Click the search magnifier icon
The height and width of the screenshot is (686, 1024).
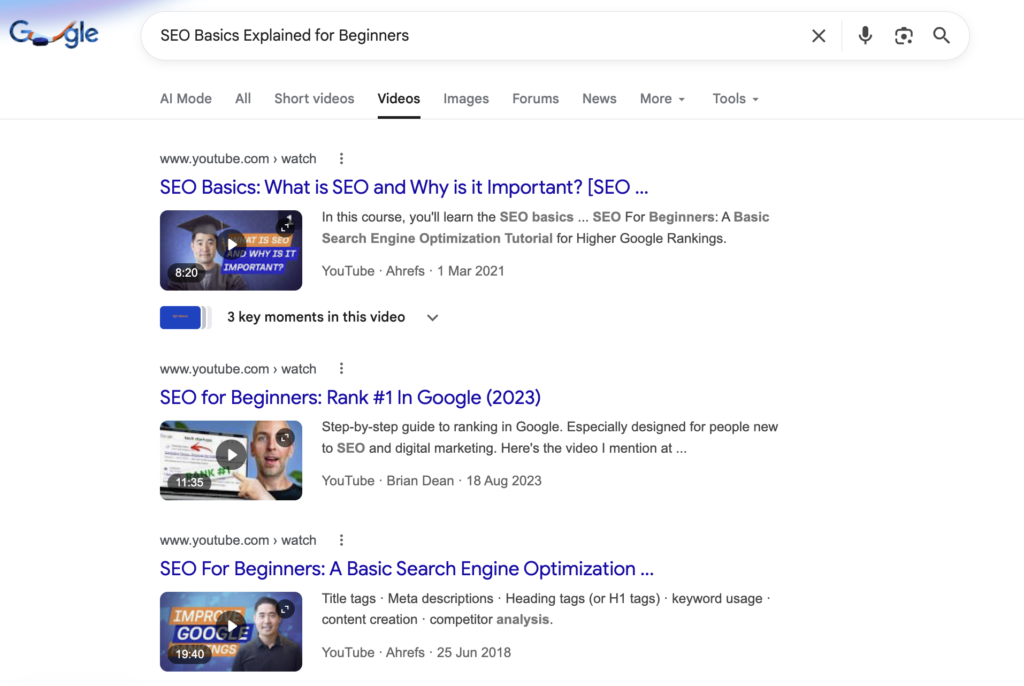coord(941,35)
